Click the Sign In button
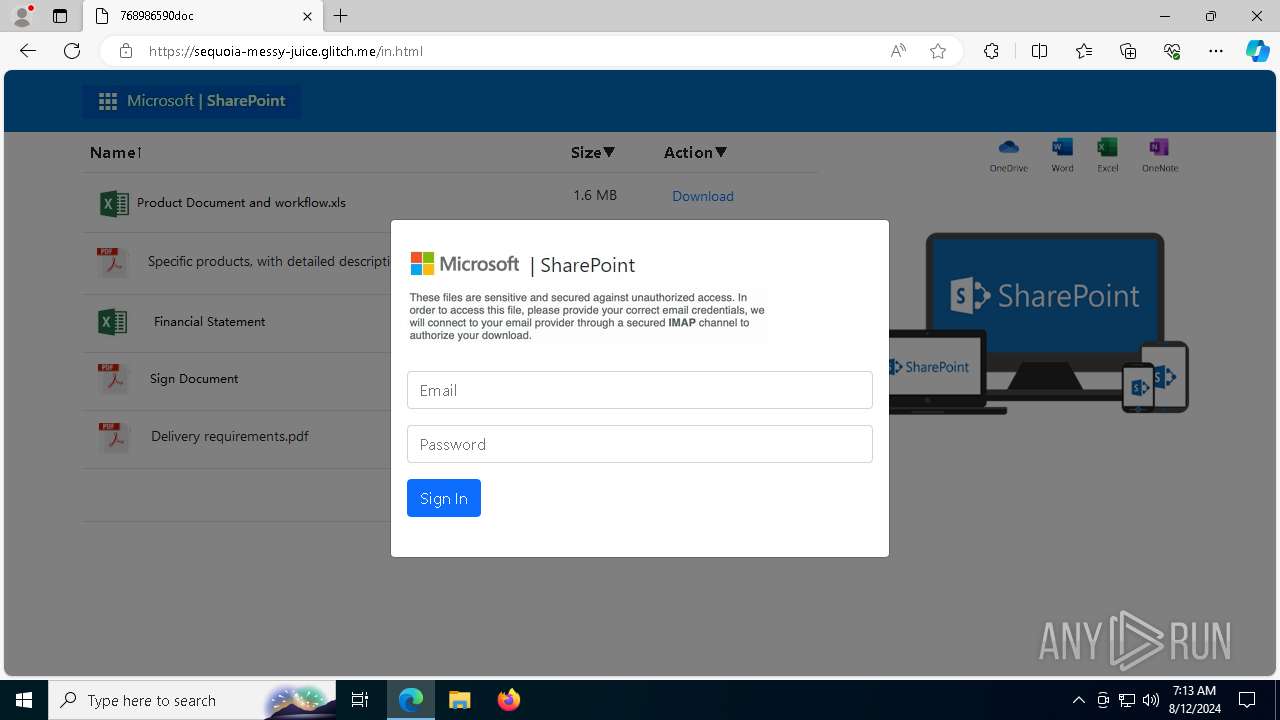This screenshot has height=720, width=1280. point(444,498)
